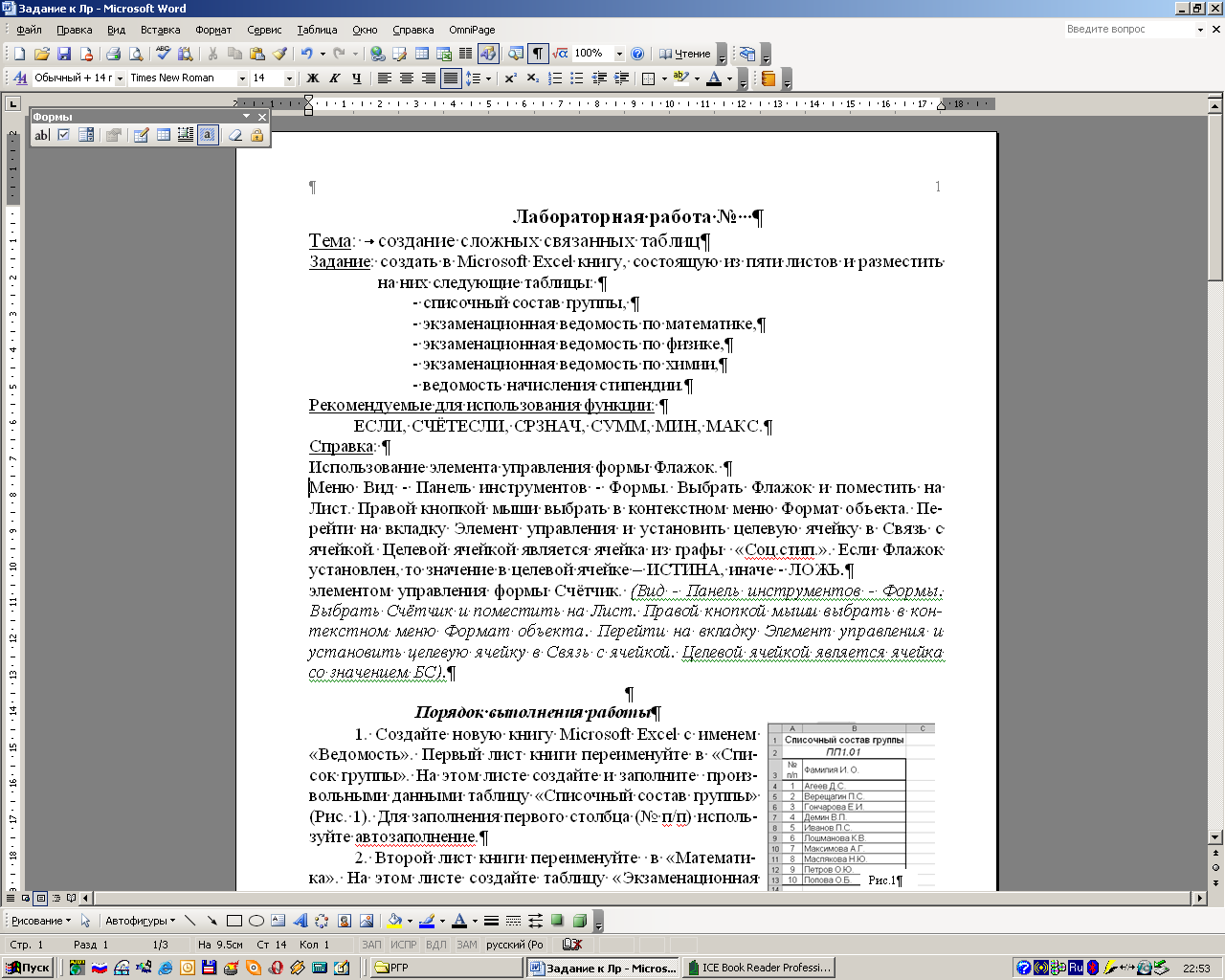Select the Rectangle drawing tool

coord(234,921)
